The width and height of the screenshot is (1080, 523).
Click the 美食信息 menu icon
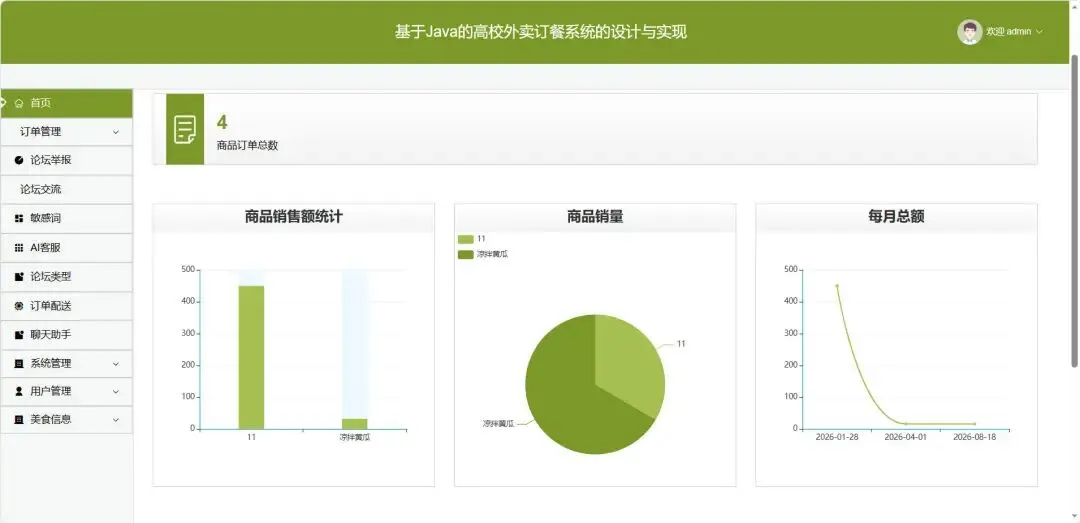tap(19, 419)
